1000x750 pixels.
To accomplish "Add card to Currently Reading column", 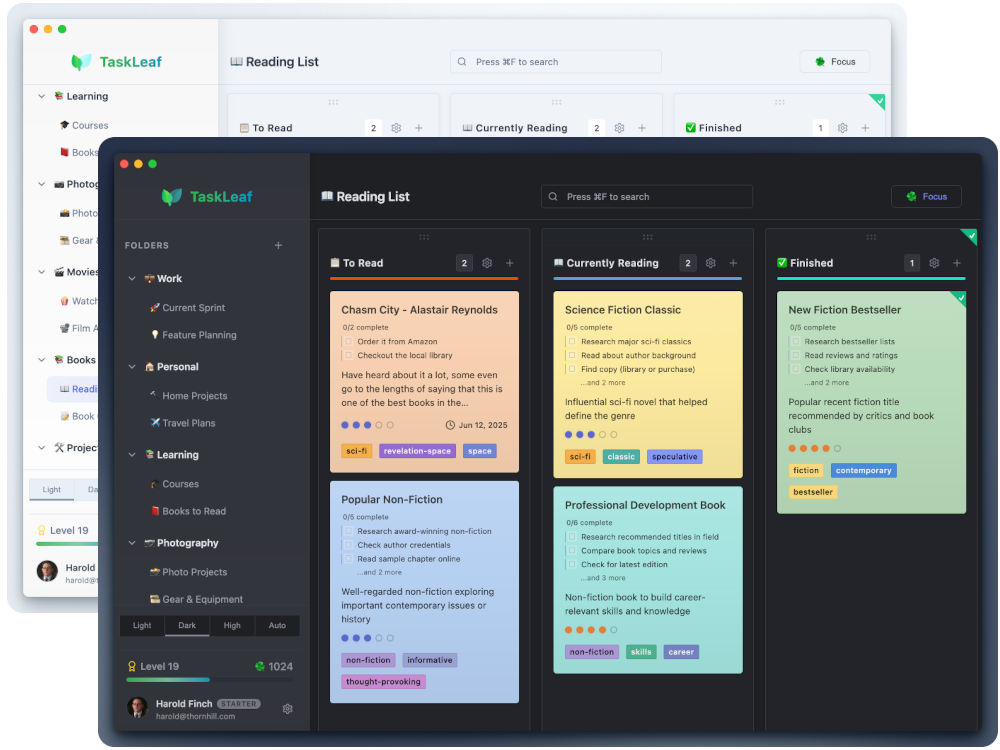I will coord(733,263).
